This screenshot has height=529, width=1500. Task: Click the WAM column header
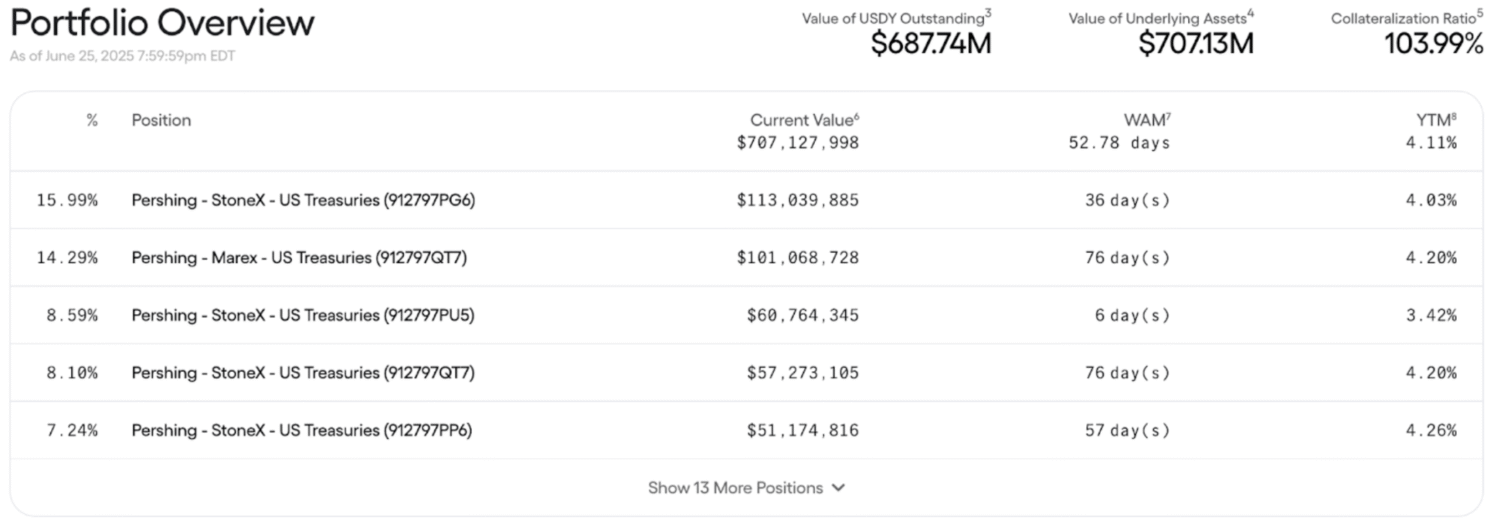point(1144,120)
